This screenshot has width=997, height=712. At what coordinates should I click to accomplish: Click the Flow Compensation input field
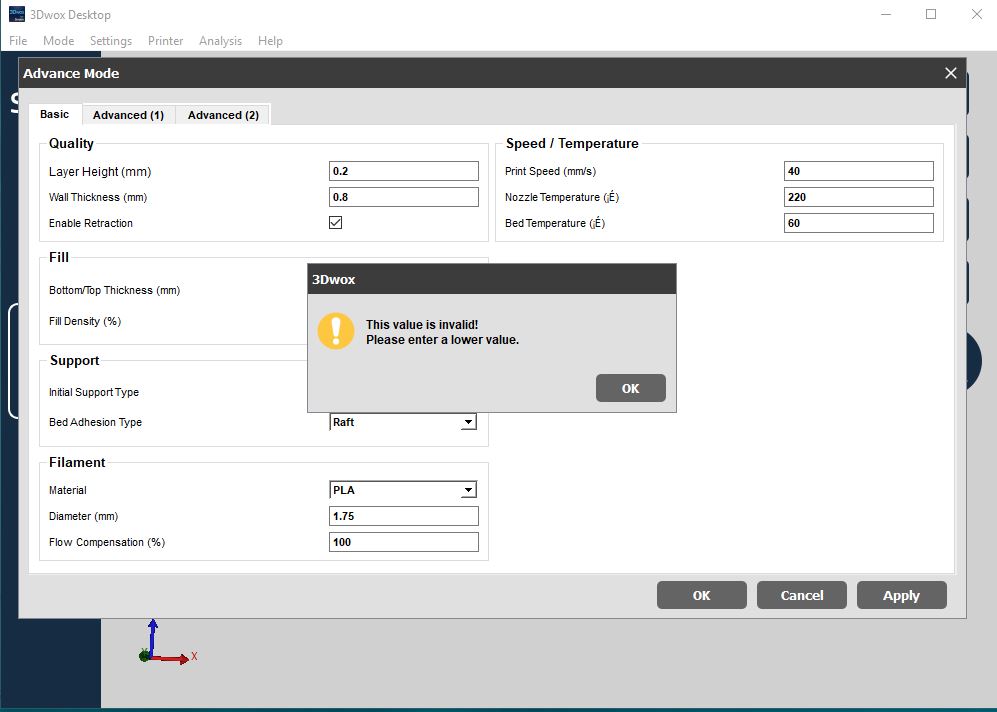pos(404,542)
